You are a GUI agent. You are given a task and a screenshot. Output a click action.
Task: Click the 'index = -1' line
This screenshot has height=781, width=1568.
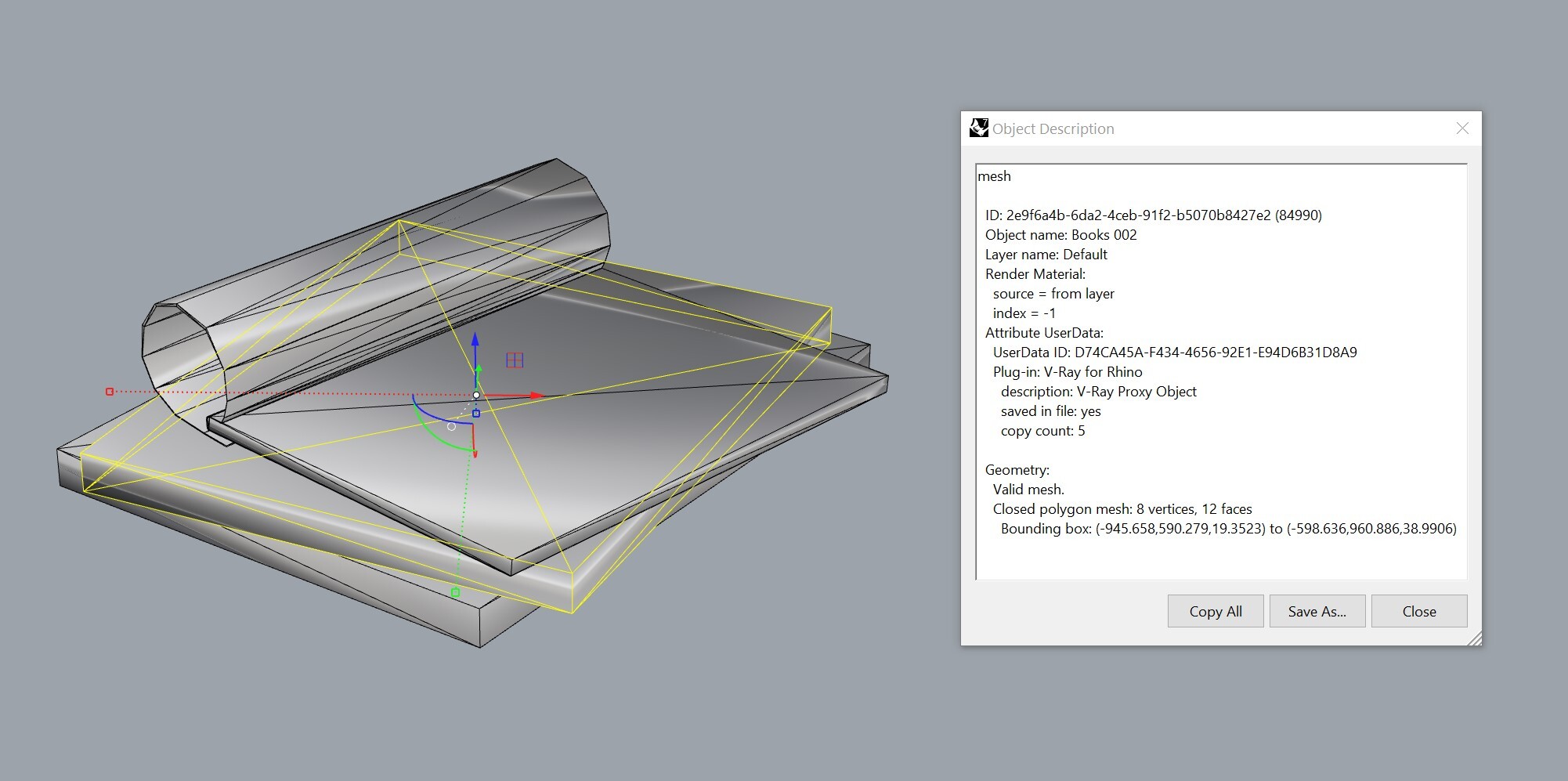click(x=1024, y=313)
